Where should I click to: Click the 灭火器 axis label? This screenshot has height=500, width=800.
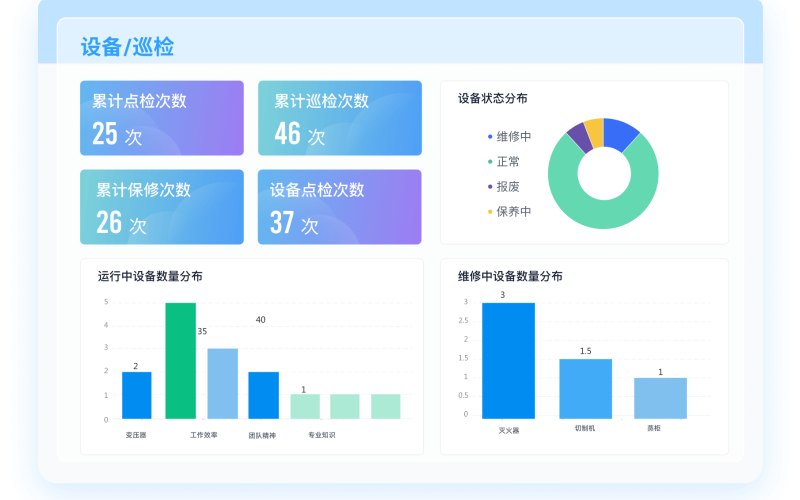pos(509,431)
